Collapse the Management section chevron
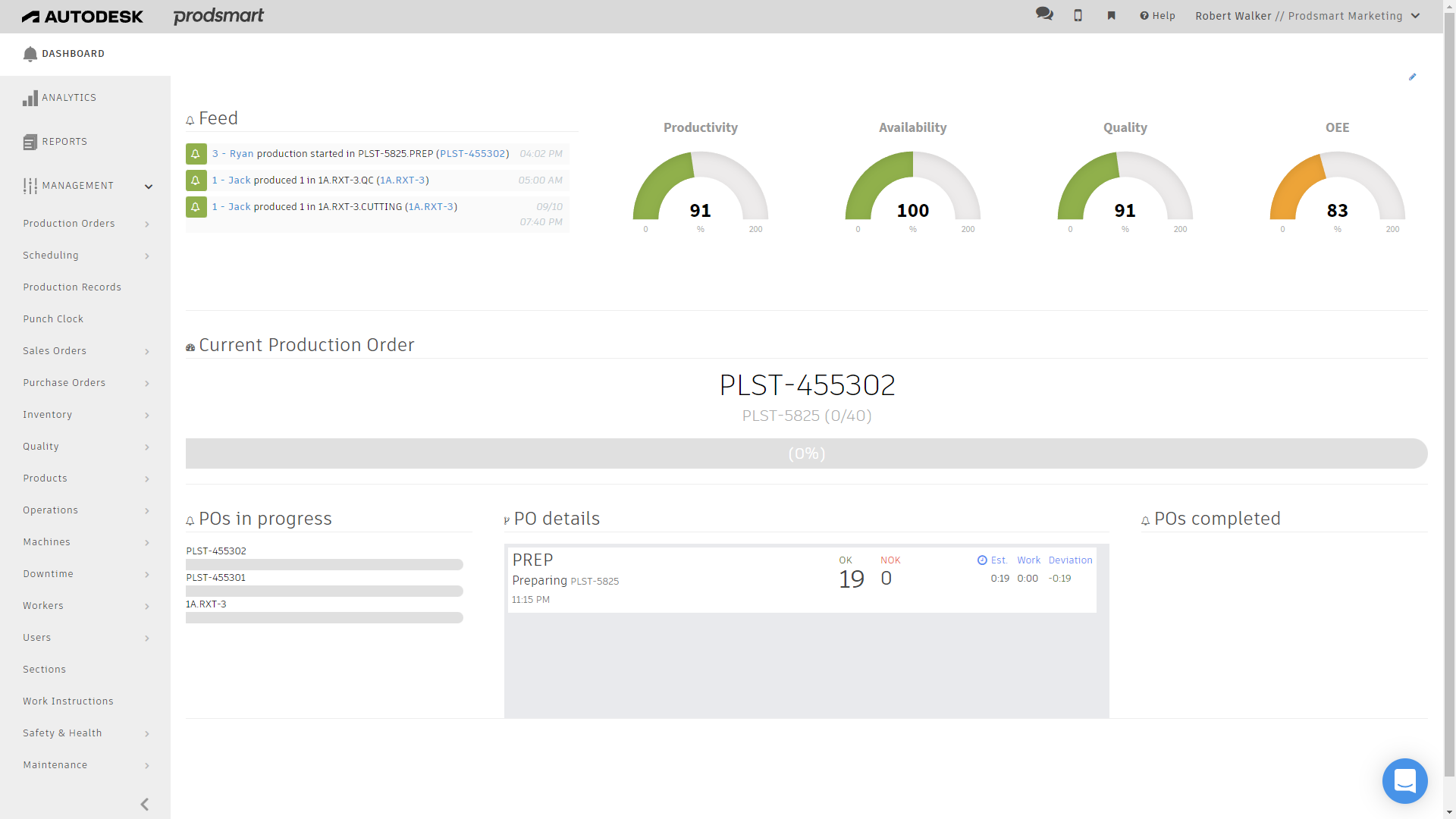Image resolution: width=1456 pixels, height=819 pixels. (149, 187)
